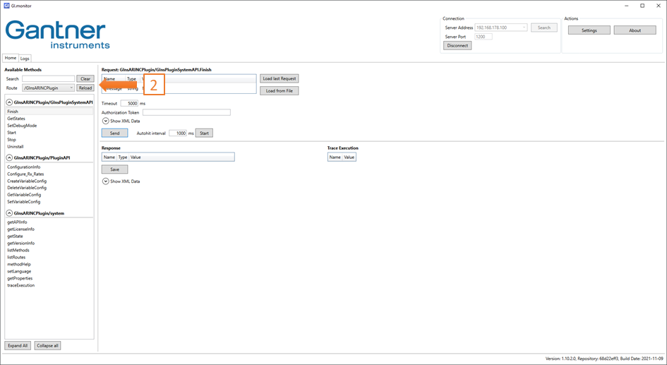Collapse the GInsARINCPlugin/PluginAPI group

(x=9, y=157)
